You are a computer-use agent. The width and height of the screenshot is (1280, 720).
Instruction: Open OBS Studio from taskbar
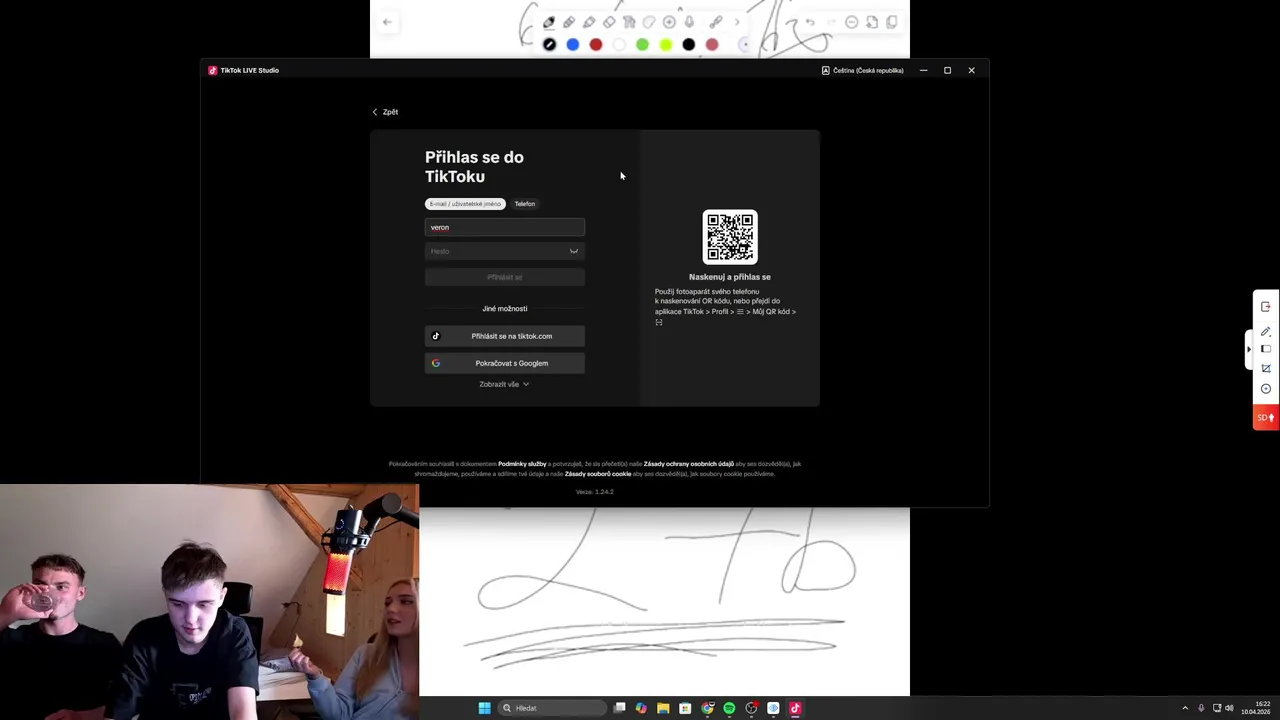(751, 708)
